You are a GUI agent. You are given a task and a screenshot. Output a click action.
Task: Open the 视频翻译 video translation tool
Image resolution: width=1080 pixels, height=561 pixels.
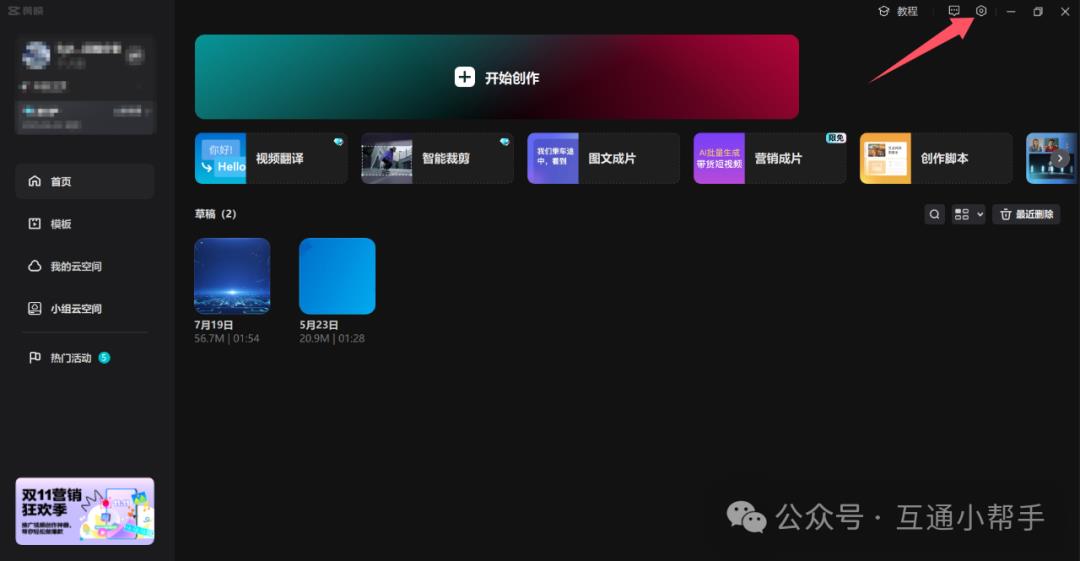pyautogui.click(x=271, y=158)
